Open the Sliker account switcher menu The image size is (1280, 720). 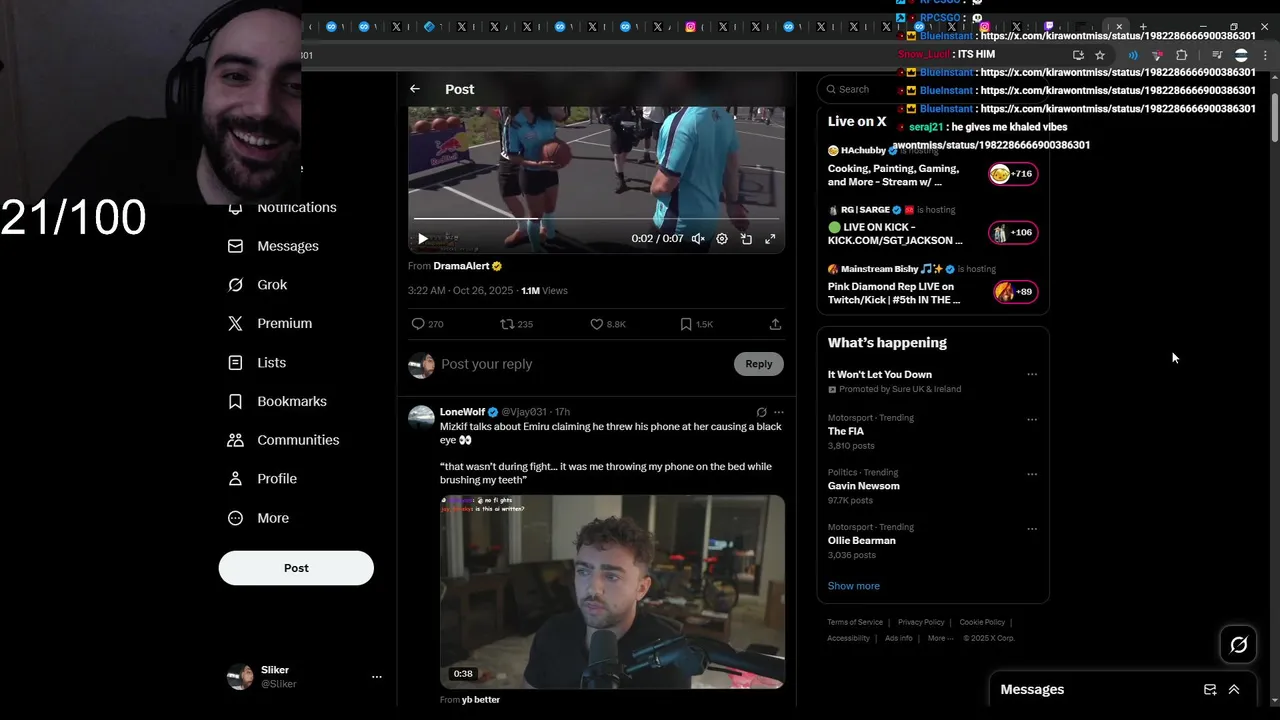304,677
